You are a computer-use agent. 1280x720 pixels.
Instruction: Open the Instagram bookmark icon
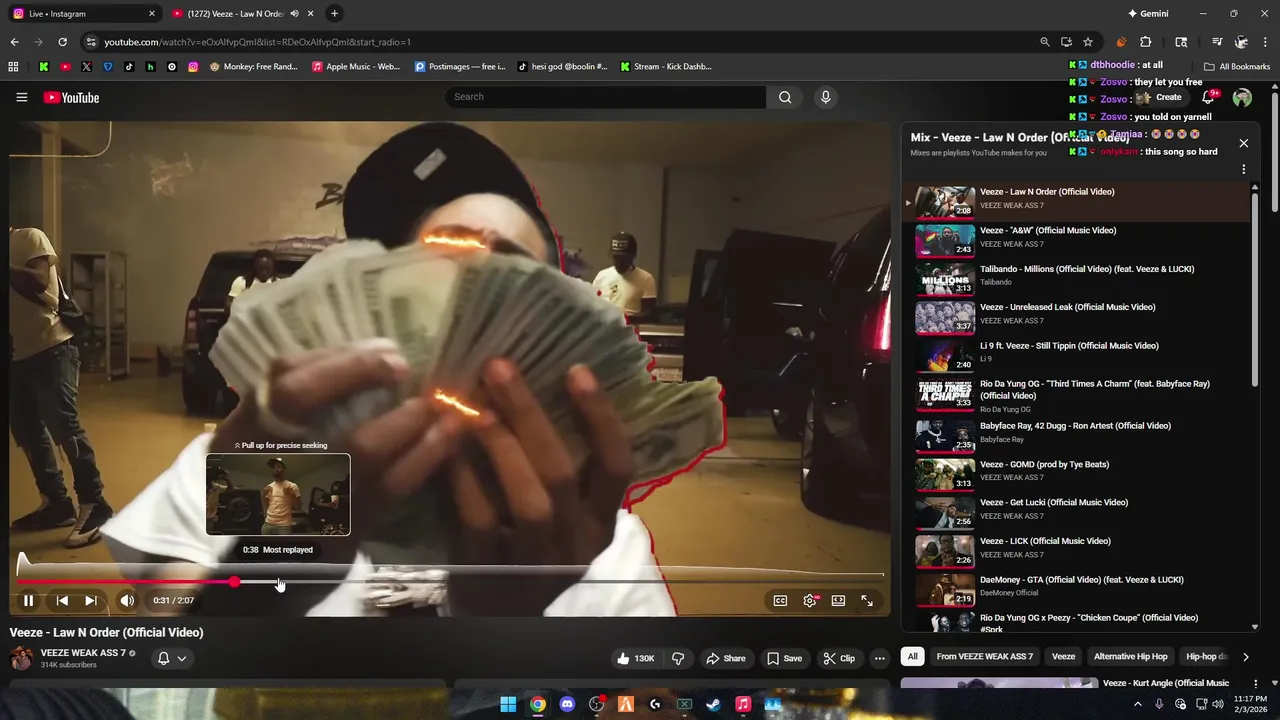[x=193, y=67]
